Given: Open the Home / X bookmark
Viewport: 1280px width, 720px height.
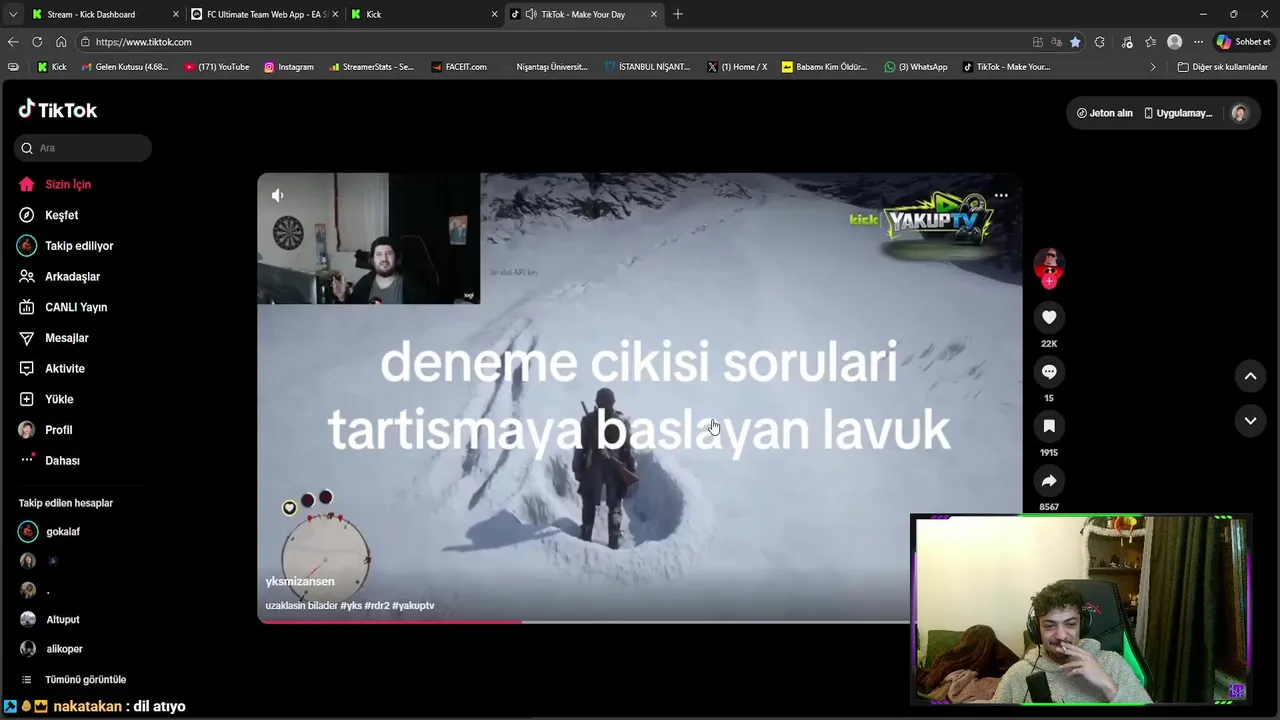Looking at the screenshot, I should (737, 67).
